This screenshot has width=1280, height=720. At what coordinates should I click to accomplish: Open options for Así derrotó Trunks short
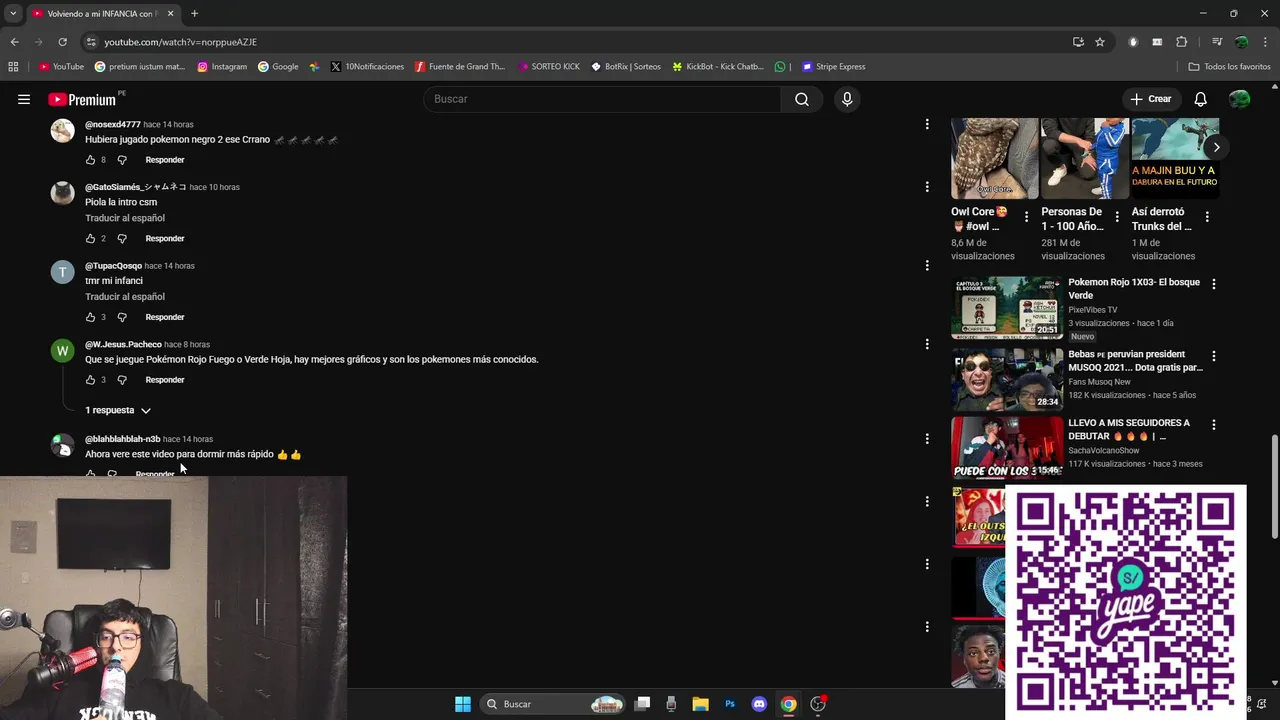[x=1207, y=217]
